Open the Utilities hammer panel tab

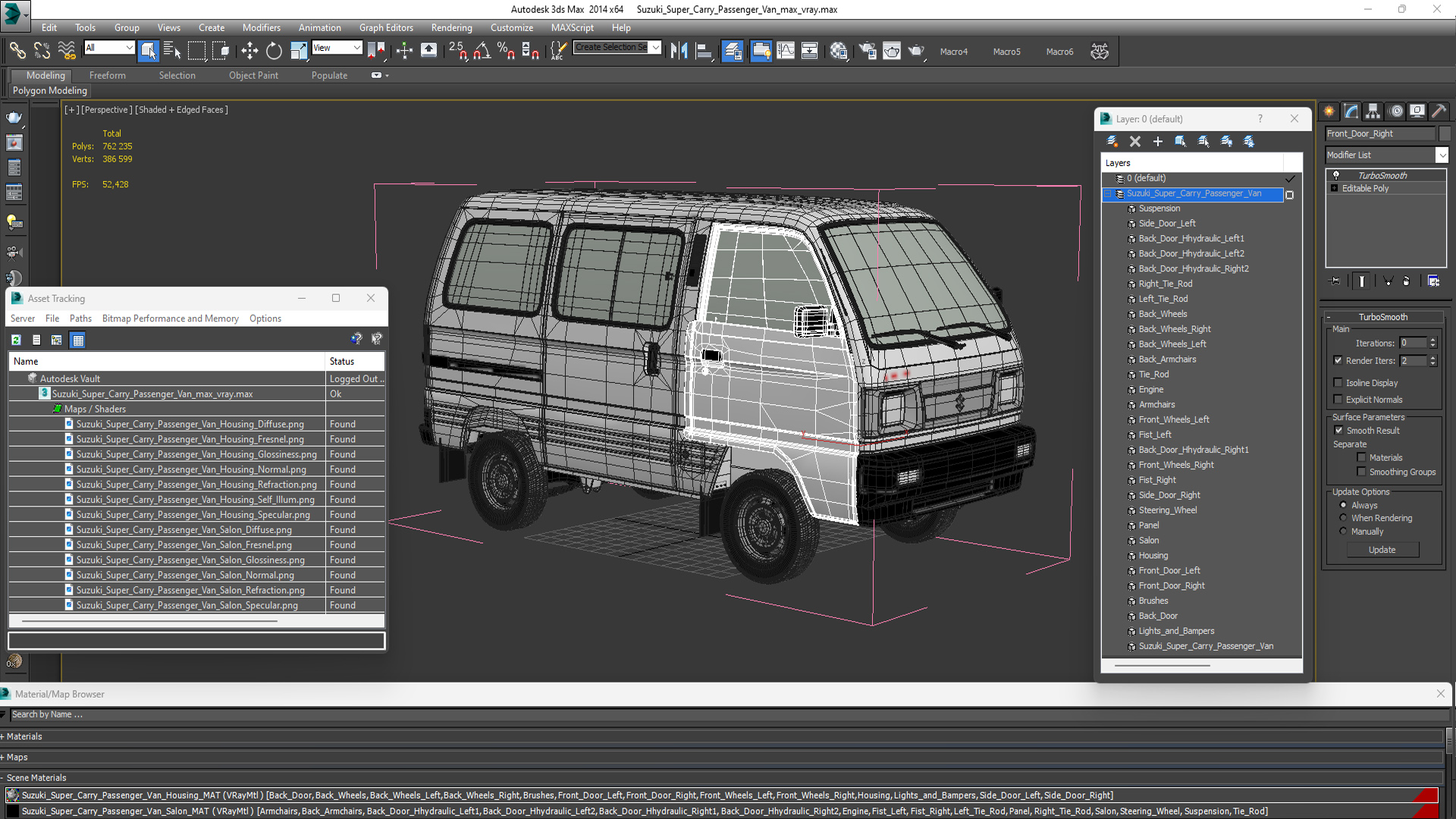[x=1439, y=111]
